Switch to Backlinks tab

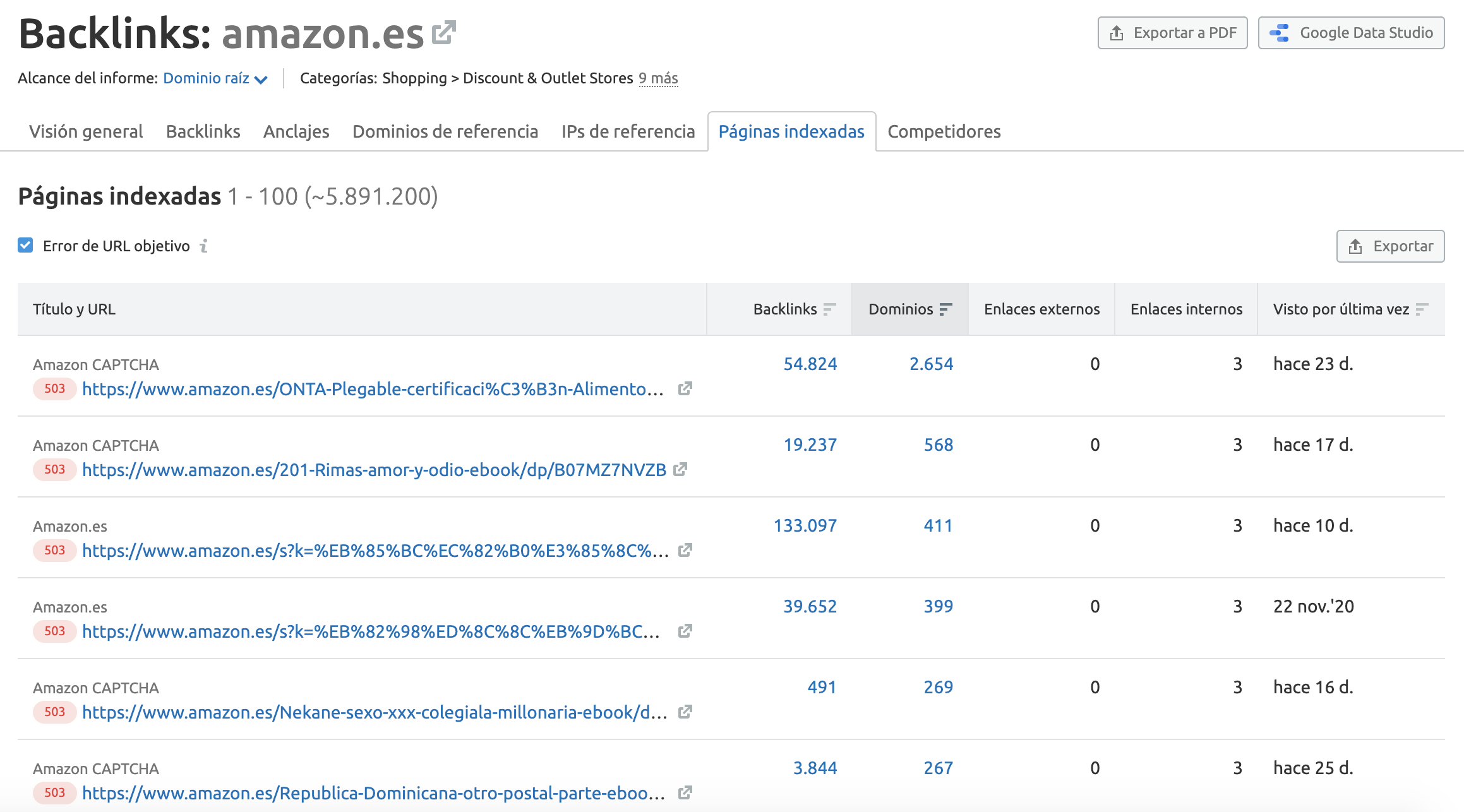203,131
